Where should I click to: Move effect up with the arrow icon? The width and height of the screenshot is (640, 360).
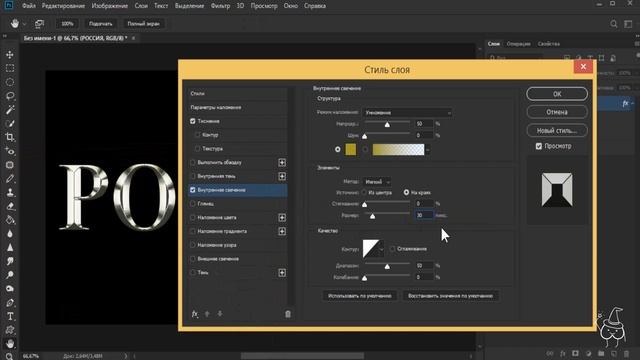point(207,313)
